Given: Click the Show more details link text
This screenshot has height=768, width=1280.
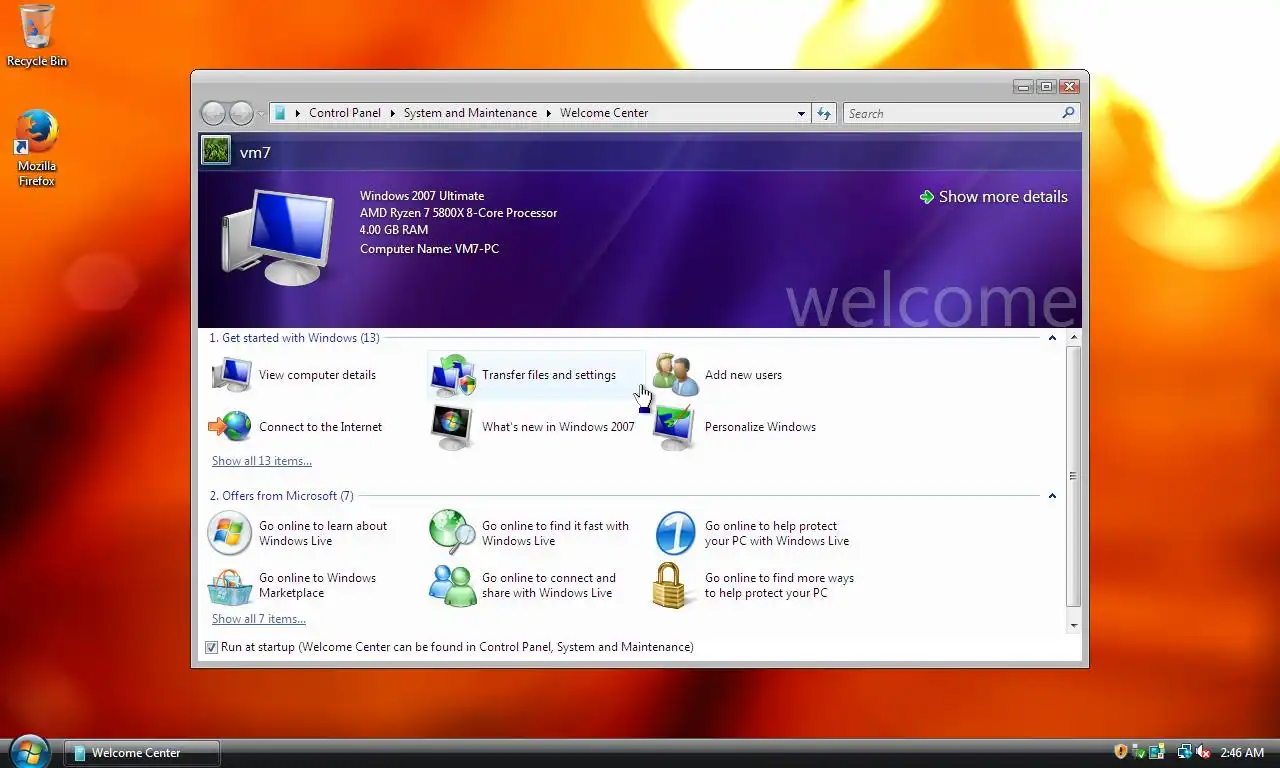Looking at the screenshot, I should tap(1003, 197).
